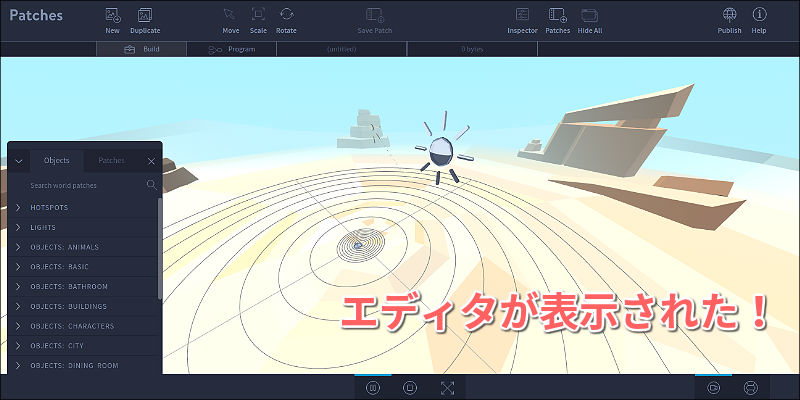Pause the world simulation

click(373, 388)
